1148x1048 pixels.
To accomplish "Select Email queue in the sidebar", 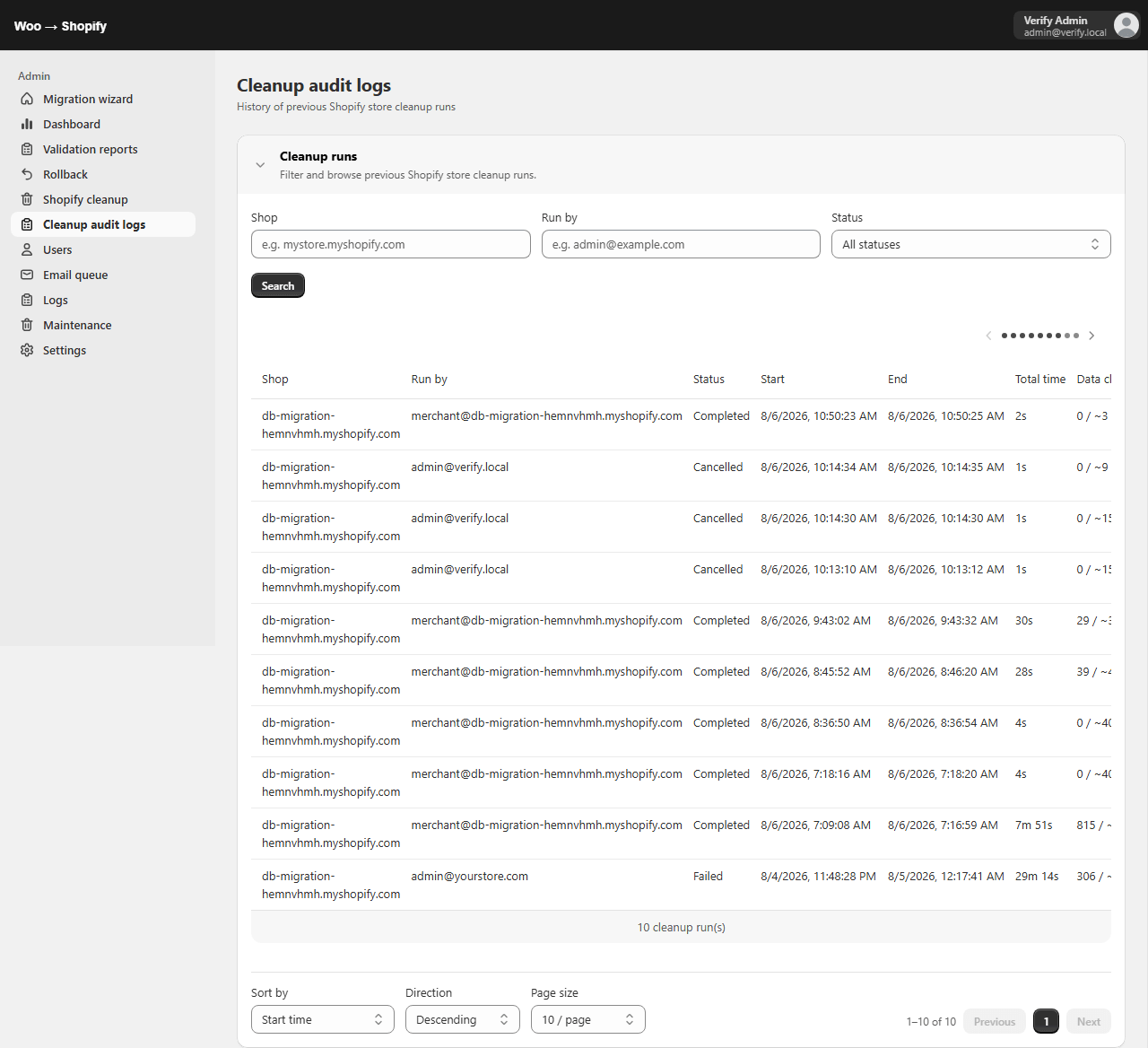I will point(103,275).
